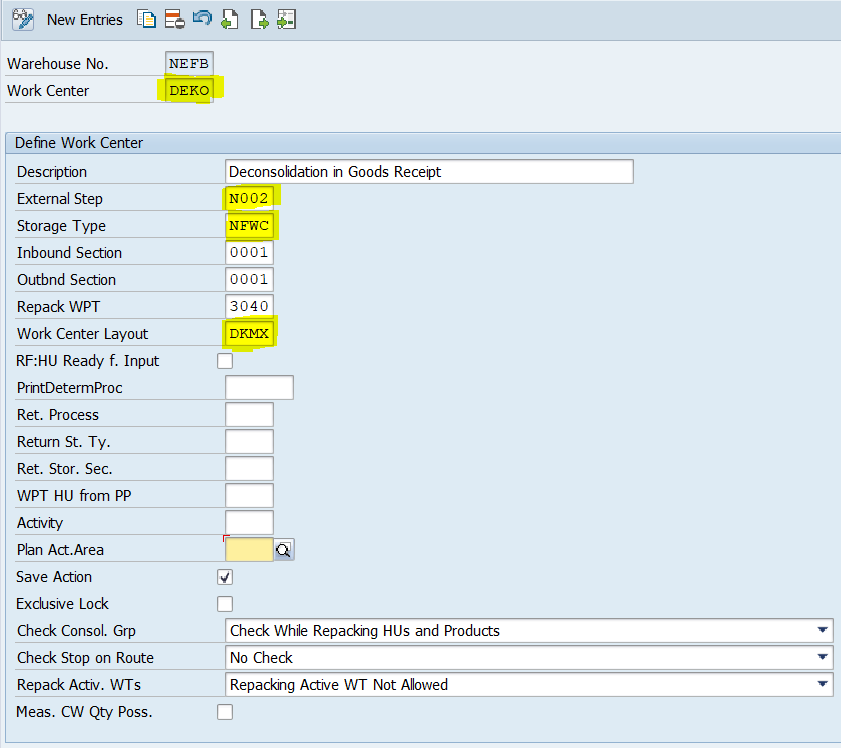Screen dimensions: 841x748
Task: Click the Delete entry icon
Action: pos(175,19)
